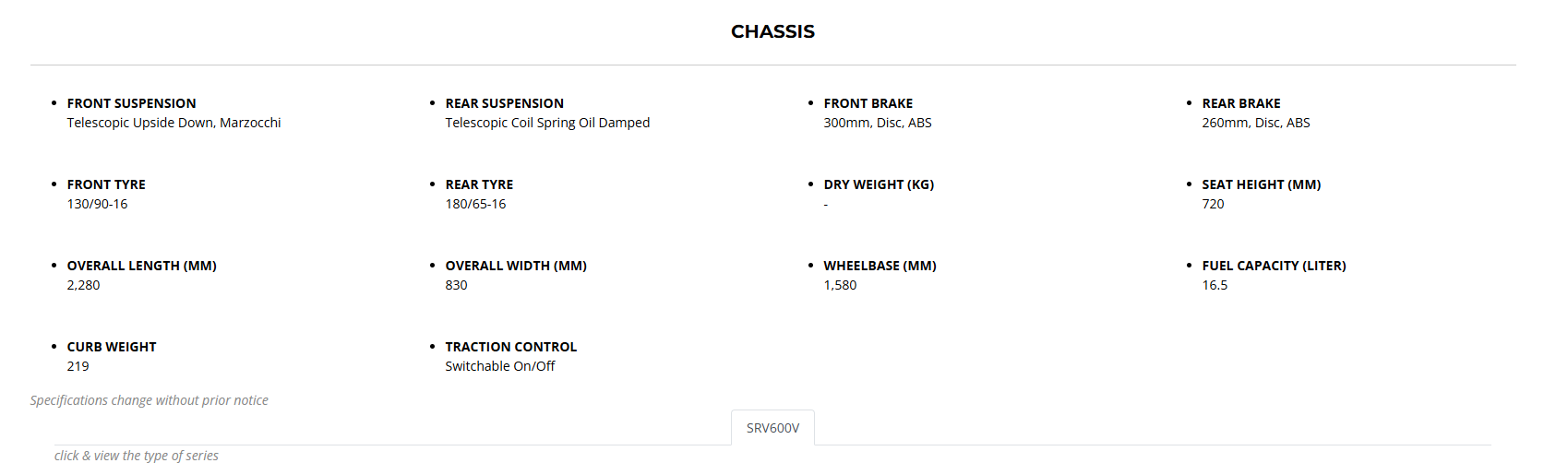Click the CURB WEIGHT label
The width and height of the screenshot is (1568, 475).
point(112,347)
